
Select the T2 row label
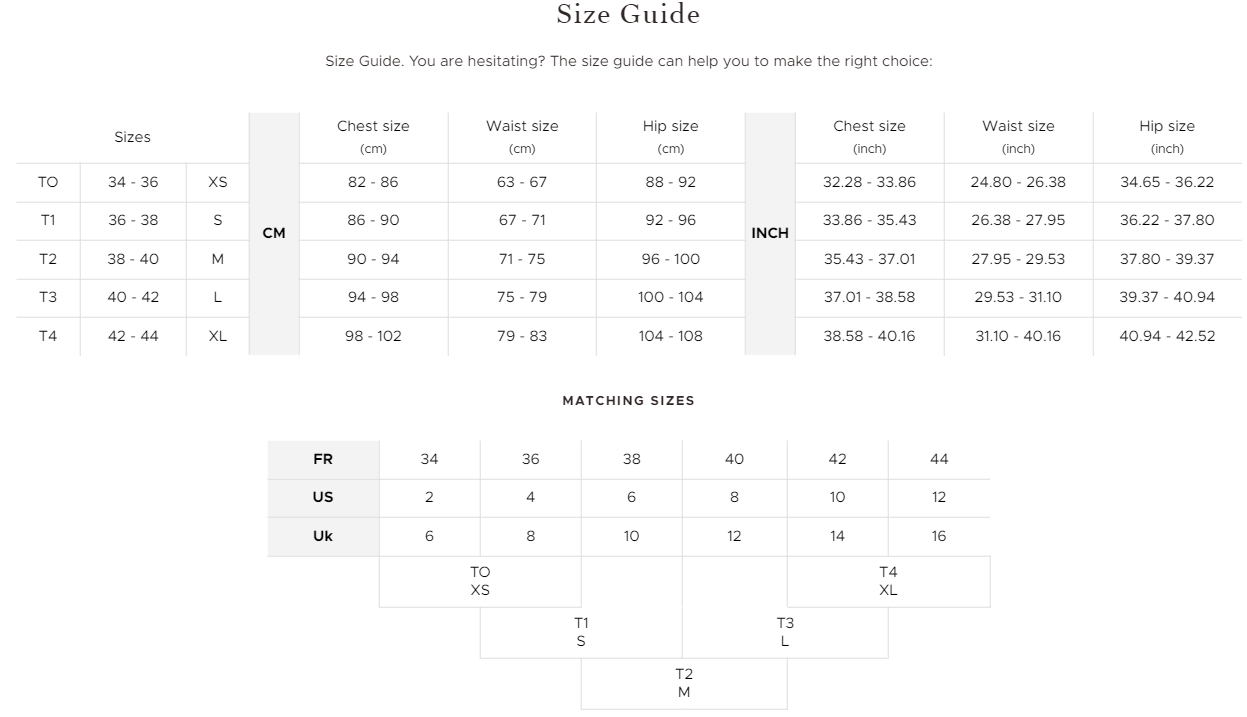pyautogui.click(x=48, y=259)
